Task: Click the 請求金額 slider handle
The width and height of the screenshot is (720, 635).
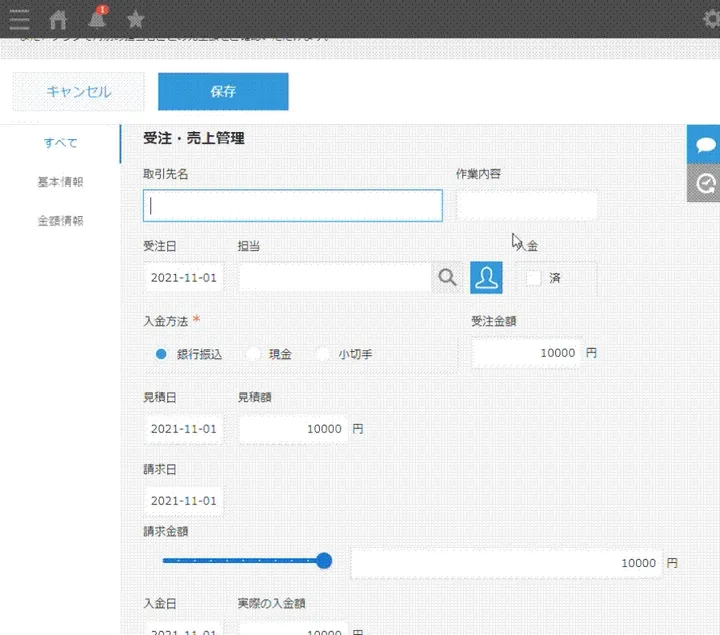Action: click(324, 561)
